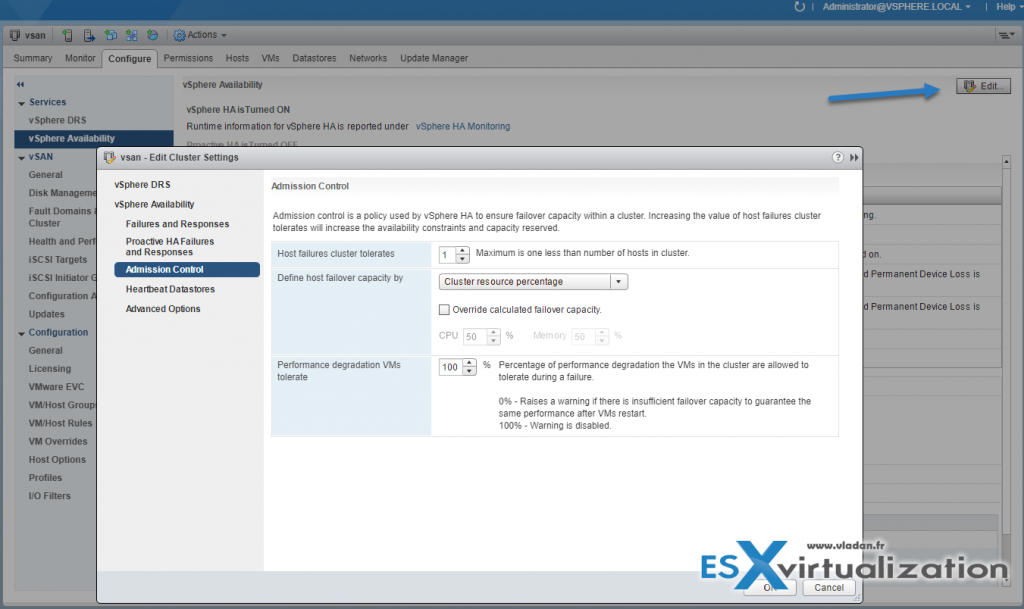
Task: Open the Networks tab
Action: 368,58
